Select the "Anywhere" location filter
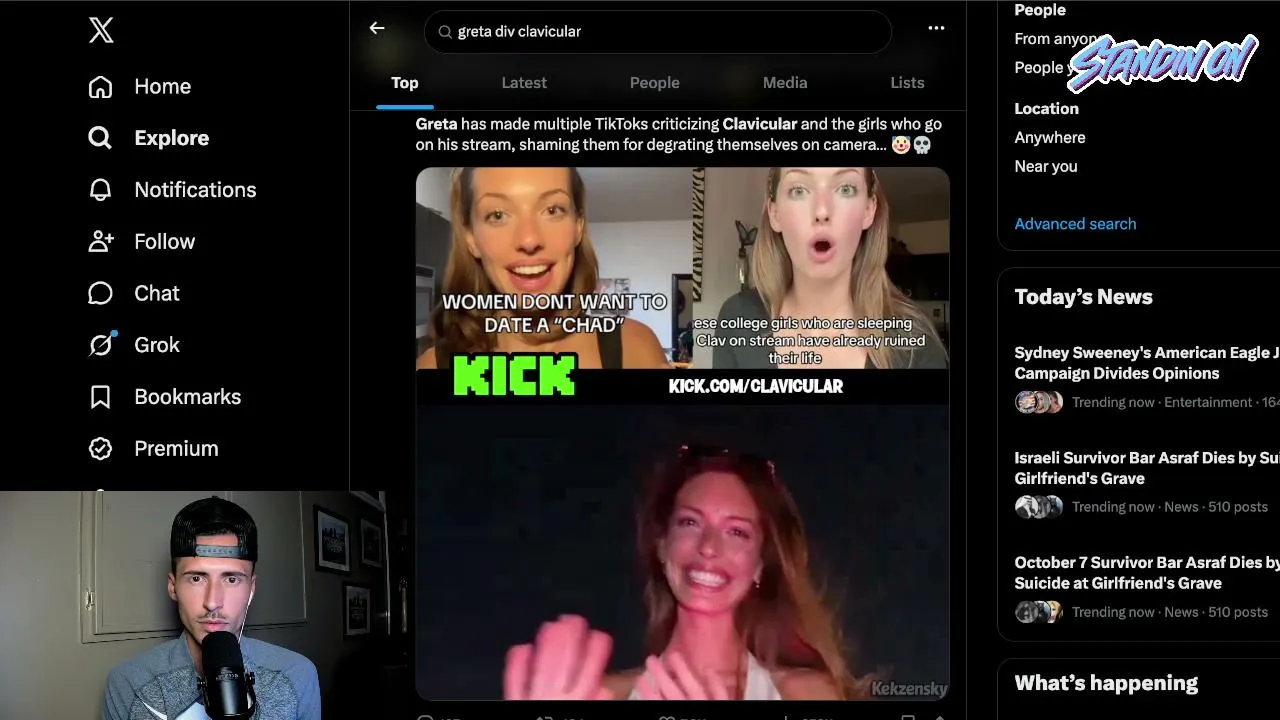 pyautogui.click(x=1050, y=138)
